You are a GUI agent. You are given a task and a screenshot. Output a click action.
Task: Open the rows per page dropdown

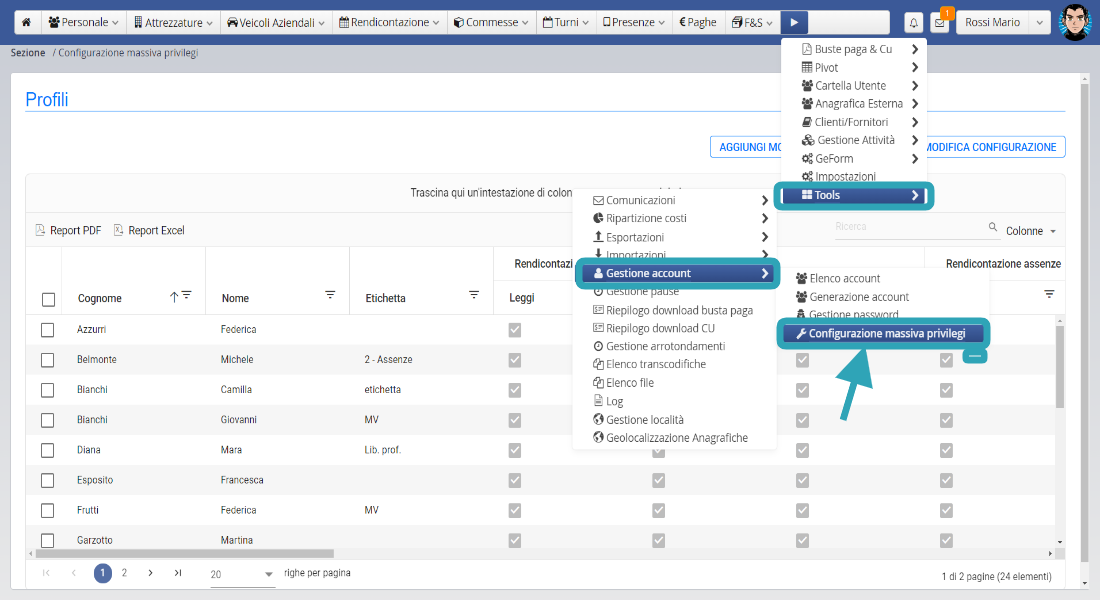coord(242,574)
